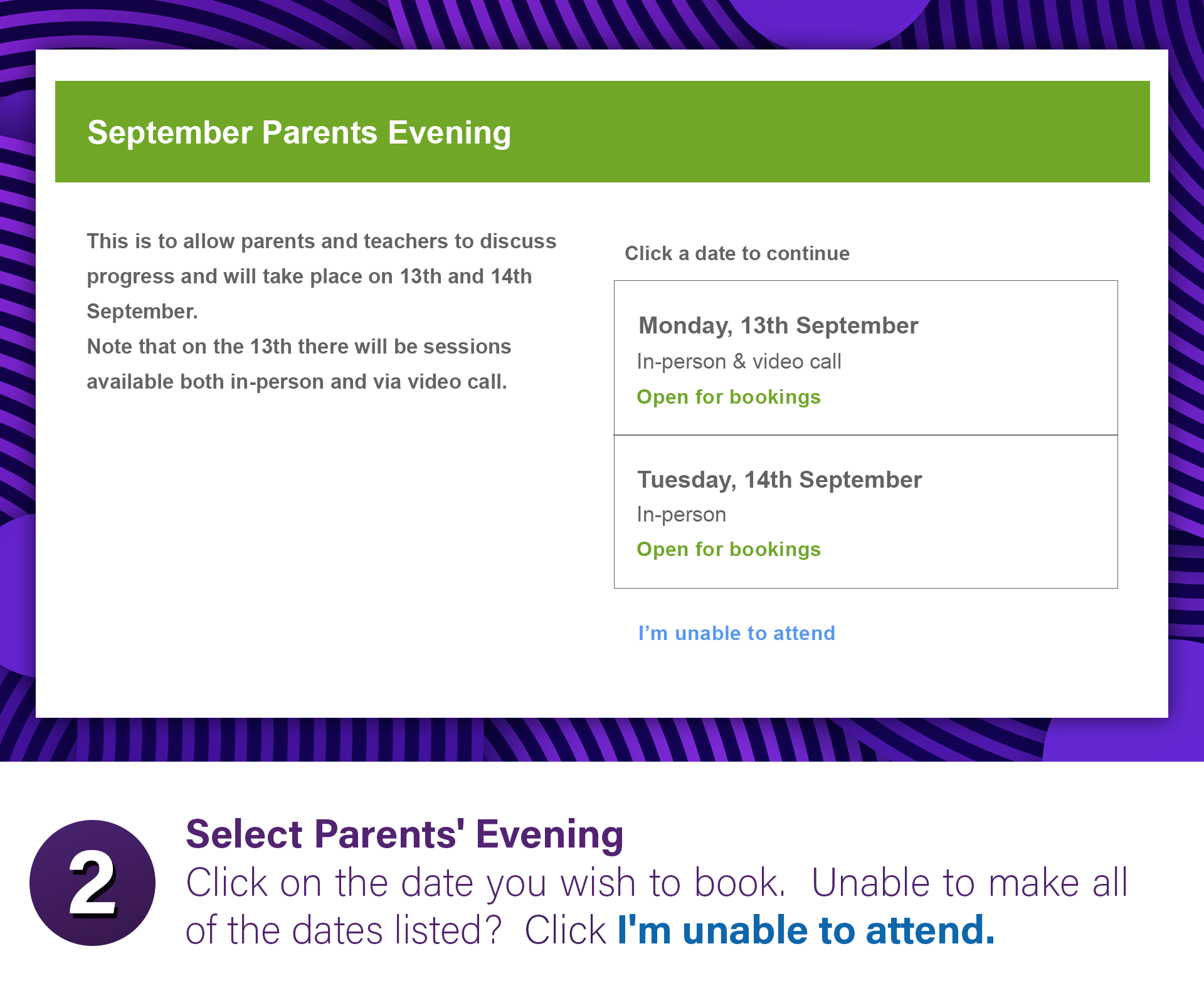Click the 'Unable to make all' question text
This screenshot has height=1003, width=1204.
tap(969, 883)
